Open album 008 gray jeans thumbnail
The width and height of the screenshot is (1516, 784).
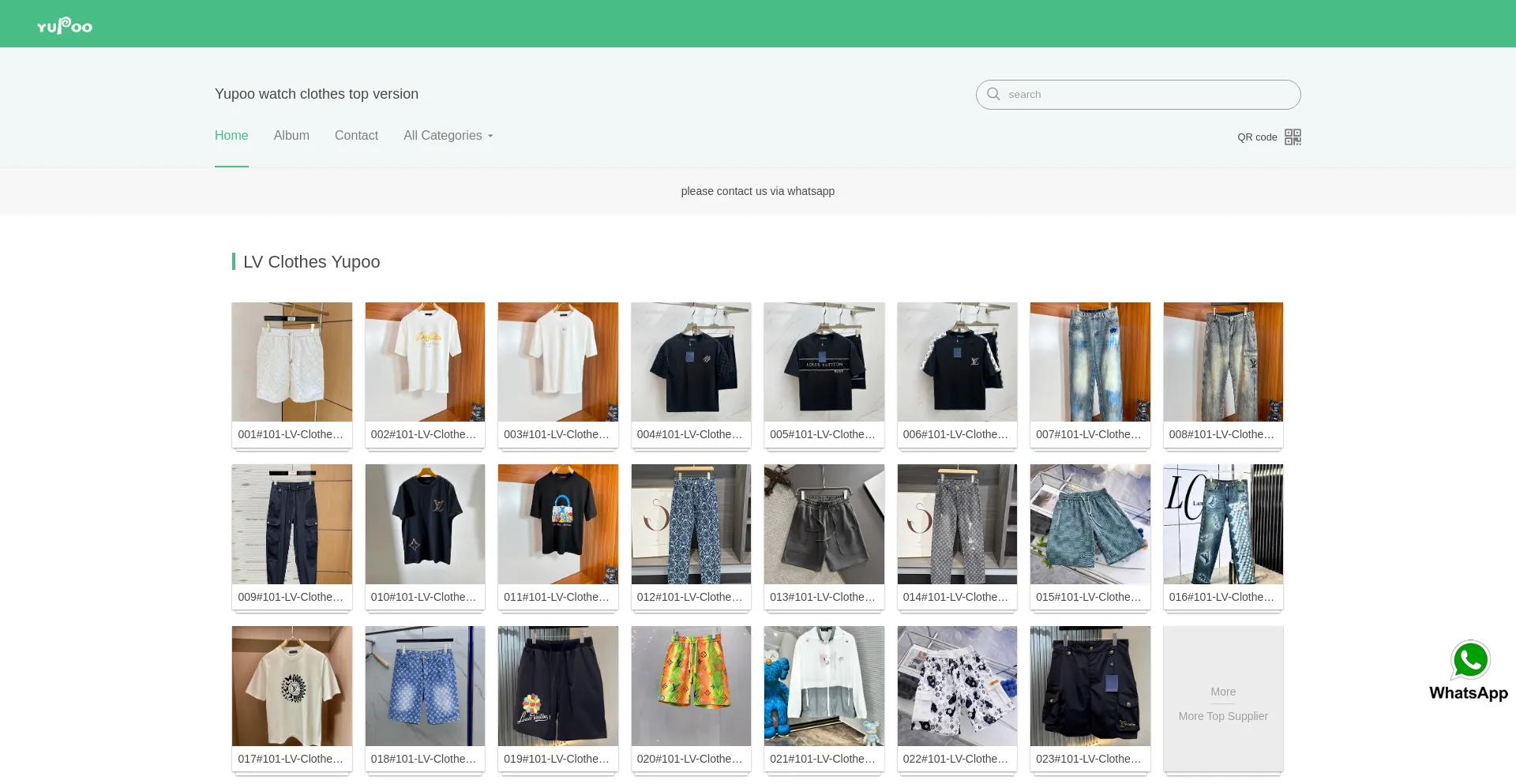[x=1223, y=362]
